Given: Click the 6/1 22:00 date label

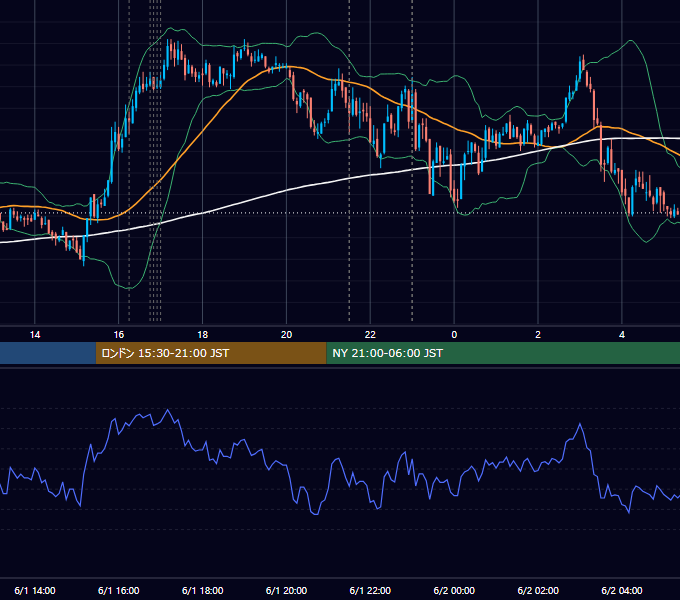Looking at the screenshot, I should point(370,590).
